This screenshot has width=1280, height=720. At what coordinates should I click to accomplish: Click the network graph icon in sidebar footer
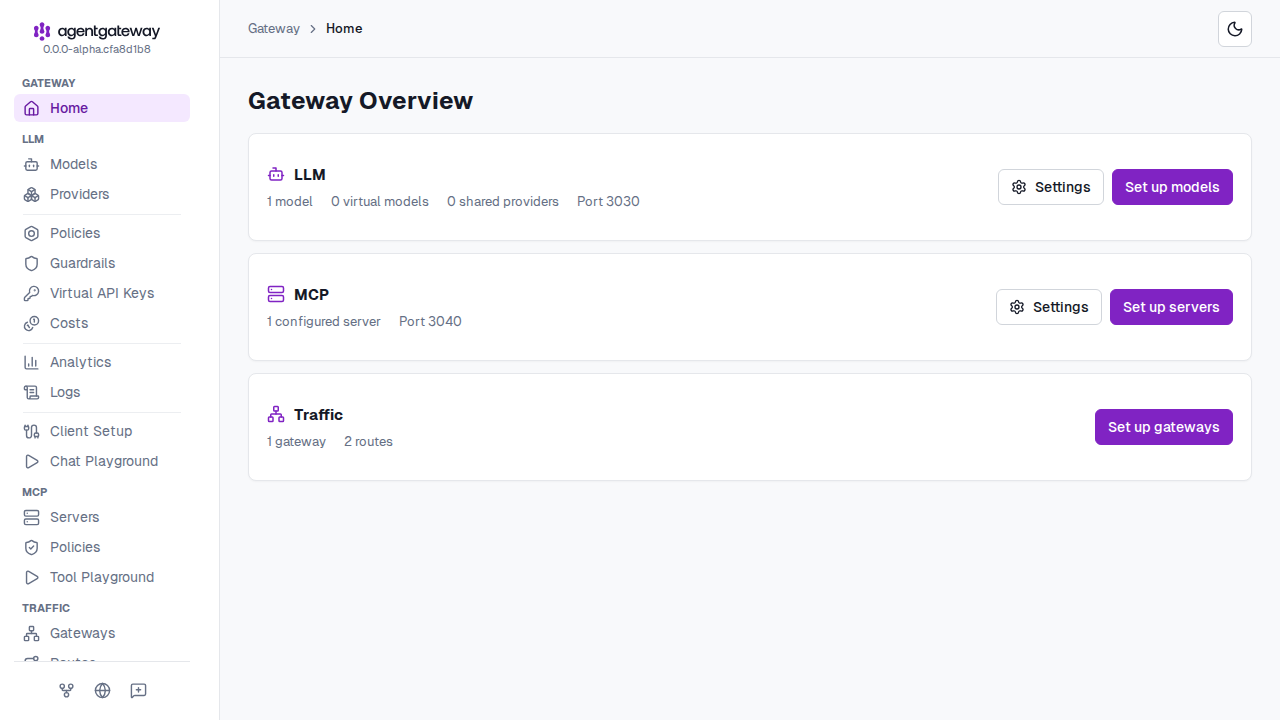[66, 690]
